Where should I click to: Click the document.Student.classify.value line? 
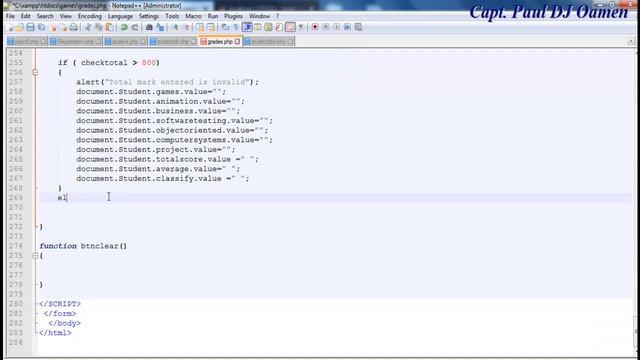tap(162, 179)
